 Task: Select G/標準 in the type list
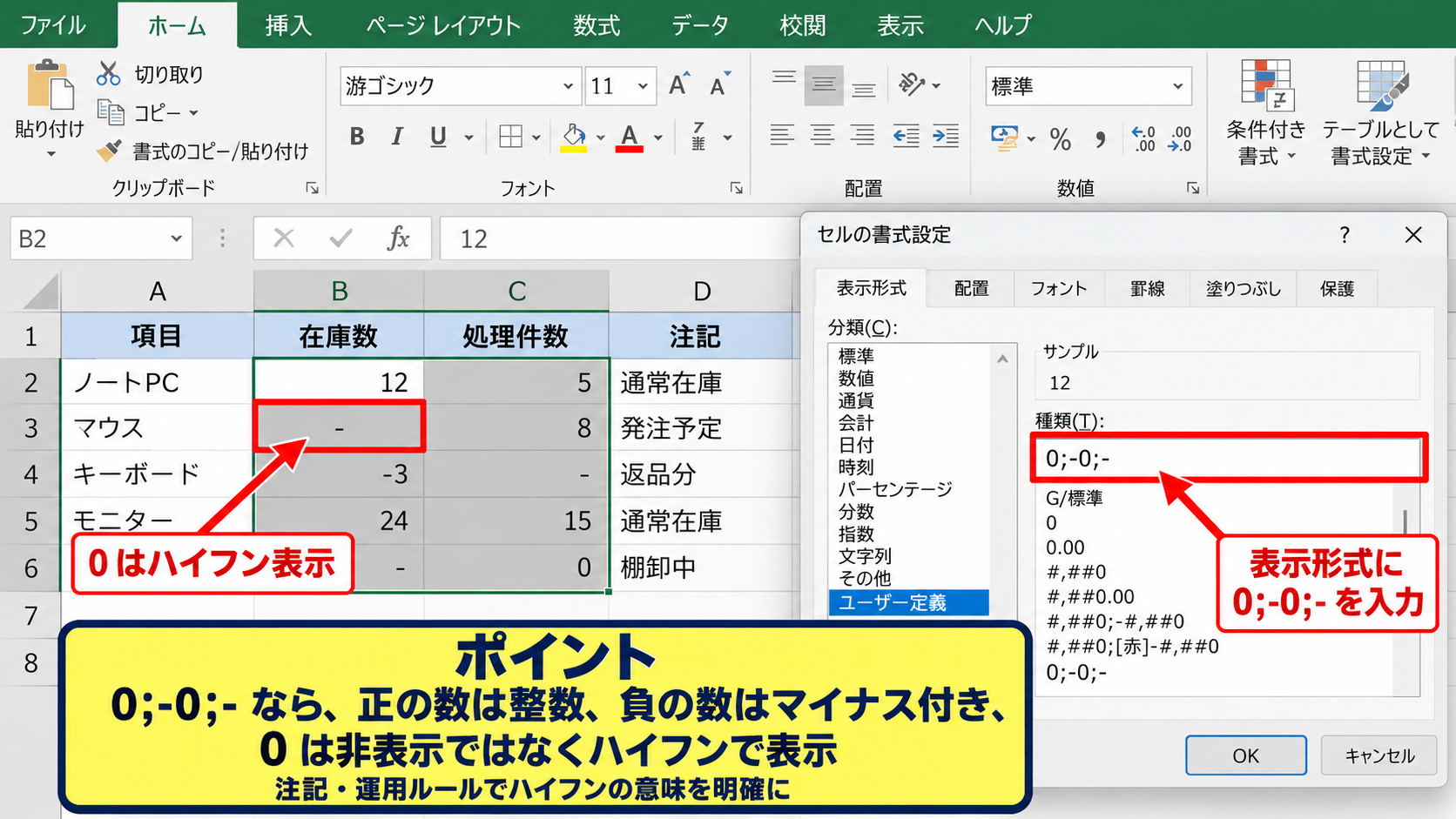pyautogui.click(x=1075, y=498)
